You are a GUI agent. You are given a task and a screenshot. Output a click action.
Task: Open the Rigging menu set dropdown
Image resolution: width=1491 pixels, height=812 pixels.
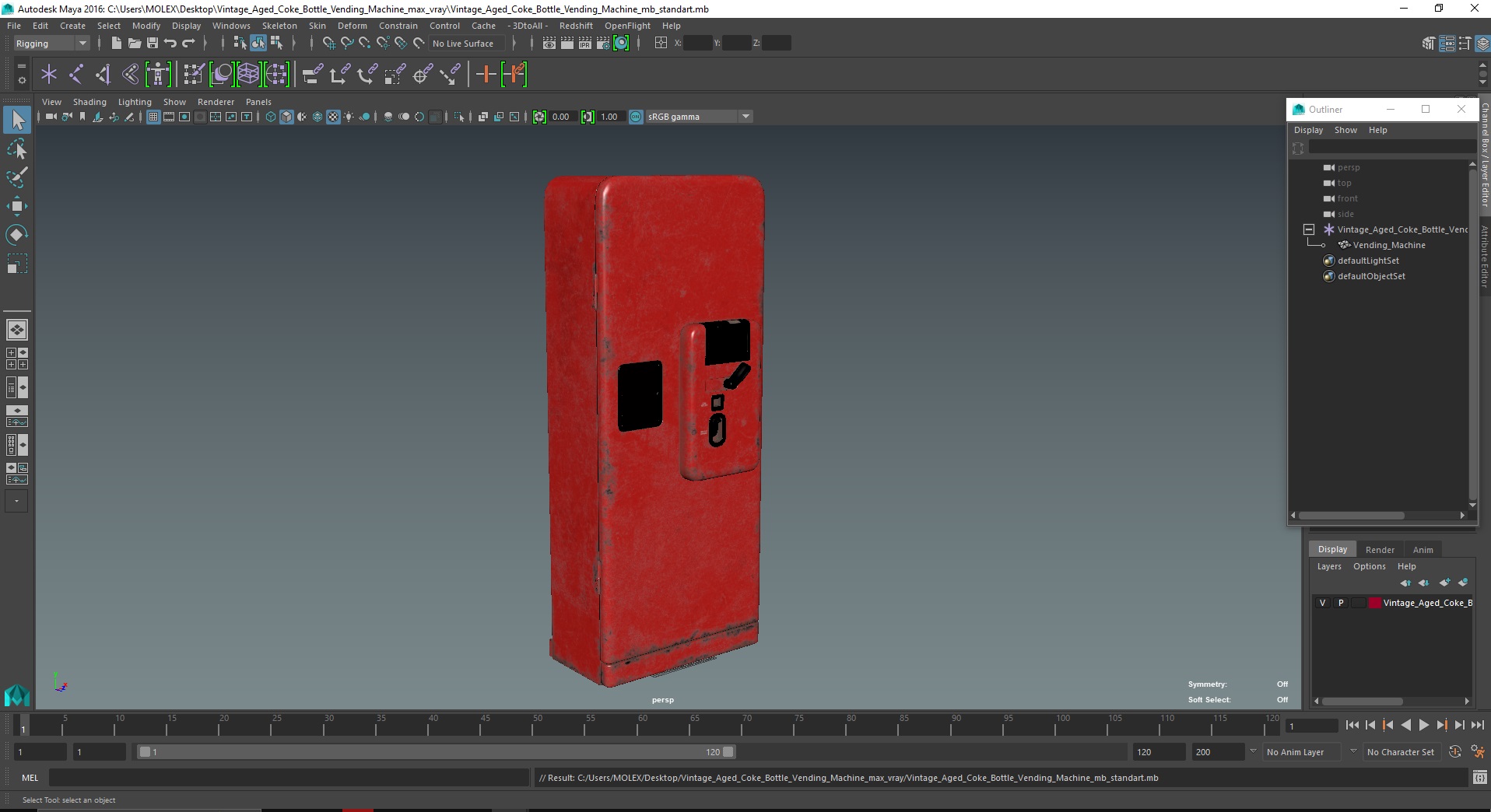tap(51, 44)
